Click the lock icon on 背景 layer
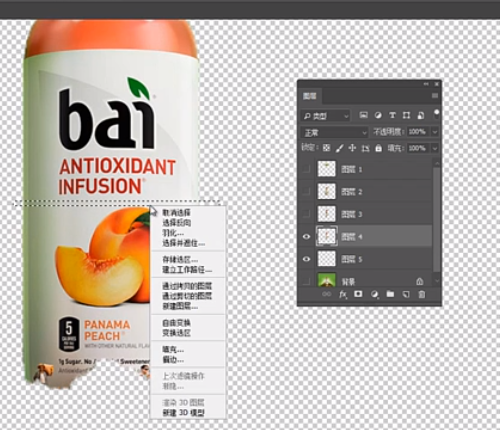The height and width of the screenshot is (430, 500). pyautogui.click(x=420, y=282)
